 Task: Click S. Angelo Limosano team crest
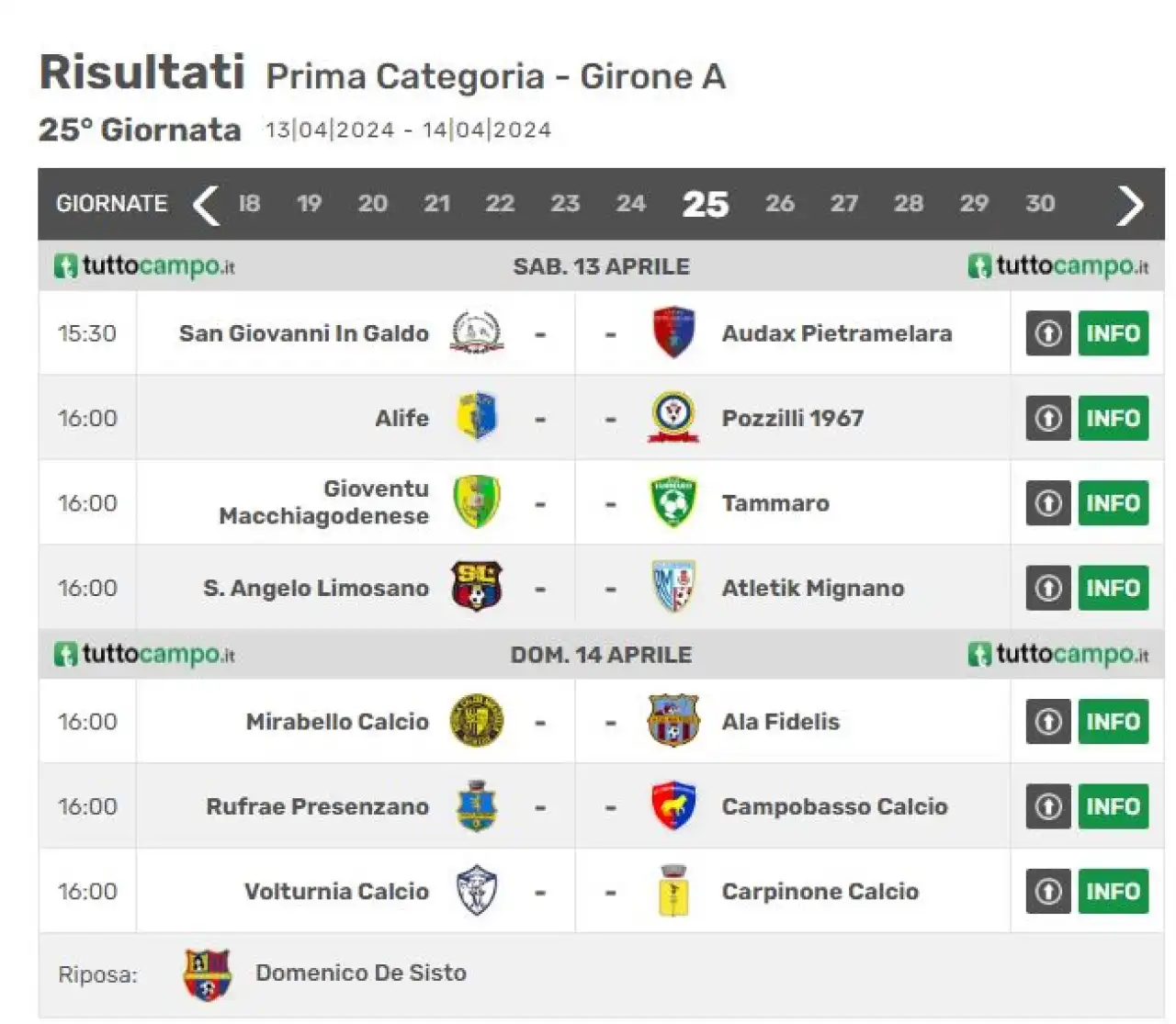(x=476, y=587)
